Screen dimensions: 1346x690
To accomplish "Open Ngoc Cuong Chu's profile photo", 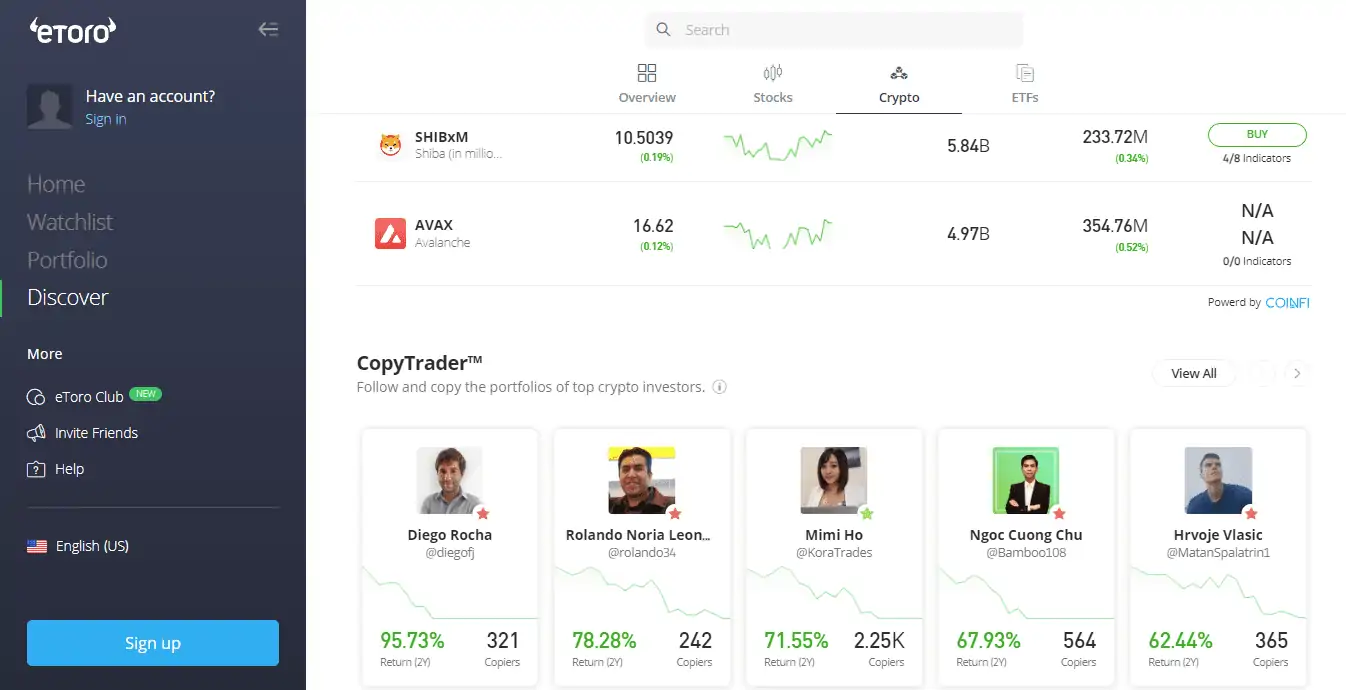I will (1025, 480).
